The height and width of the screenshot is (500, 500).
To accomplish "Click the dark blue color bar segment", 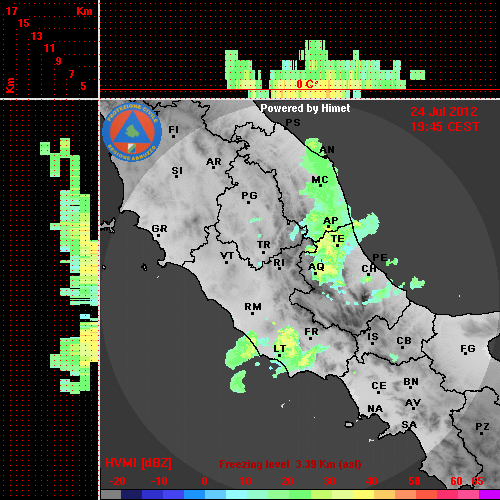I will [132, 495].
